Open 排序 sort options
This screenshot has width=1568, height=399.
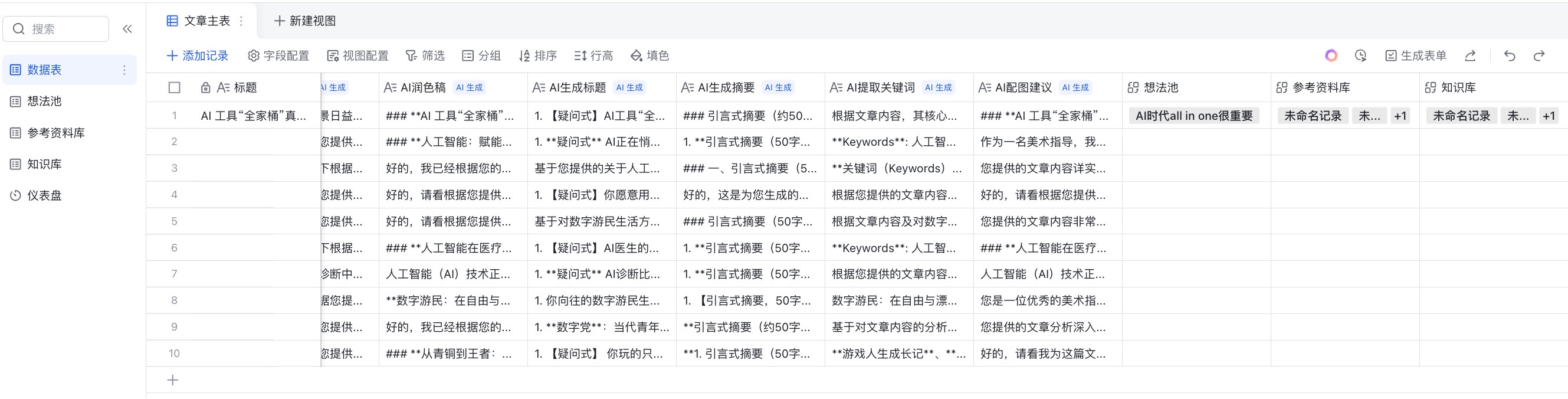(537, 56)
